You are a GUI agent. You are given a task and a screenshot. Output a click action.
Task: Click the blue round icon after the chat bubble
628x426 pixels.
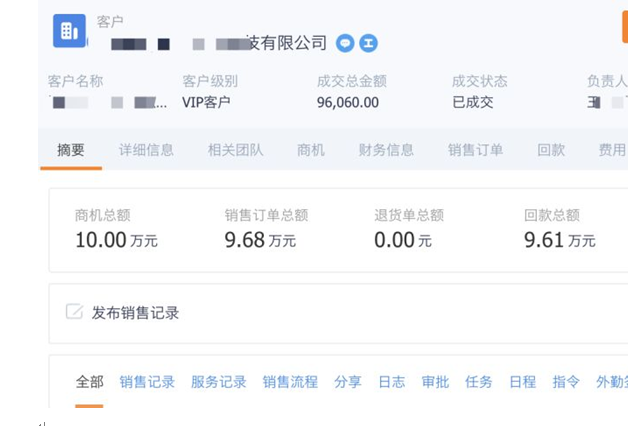368,43
